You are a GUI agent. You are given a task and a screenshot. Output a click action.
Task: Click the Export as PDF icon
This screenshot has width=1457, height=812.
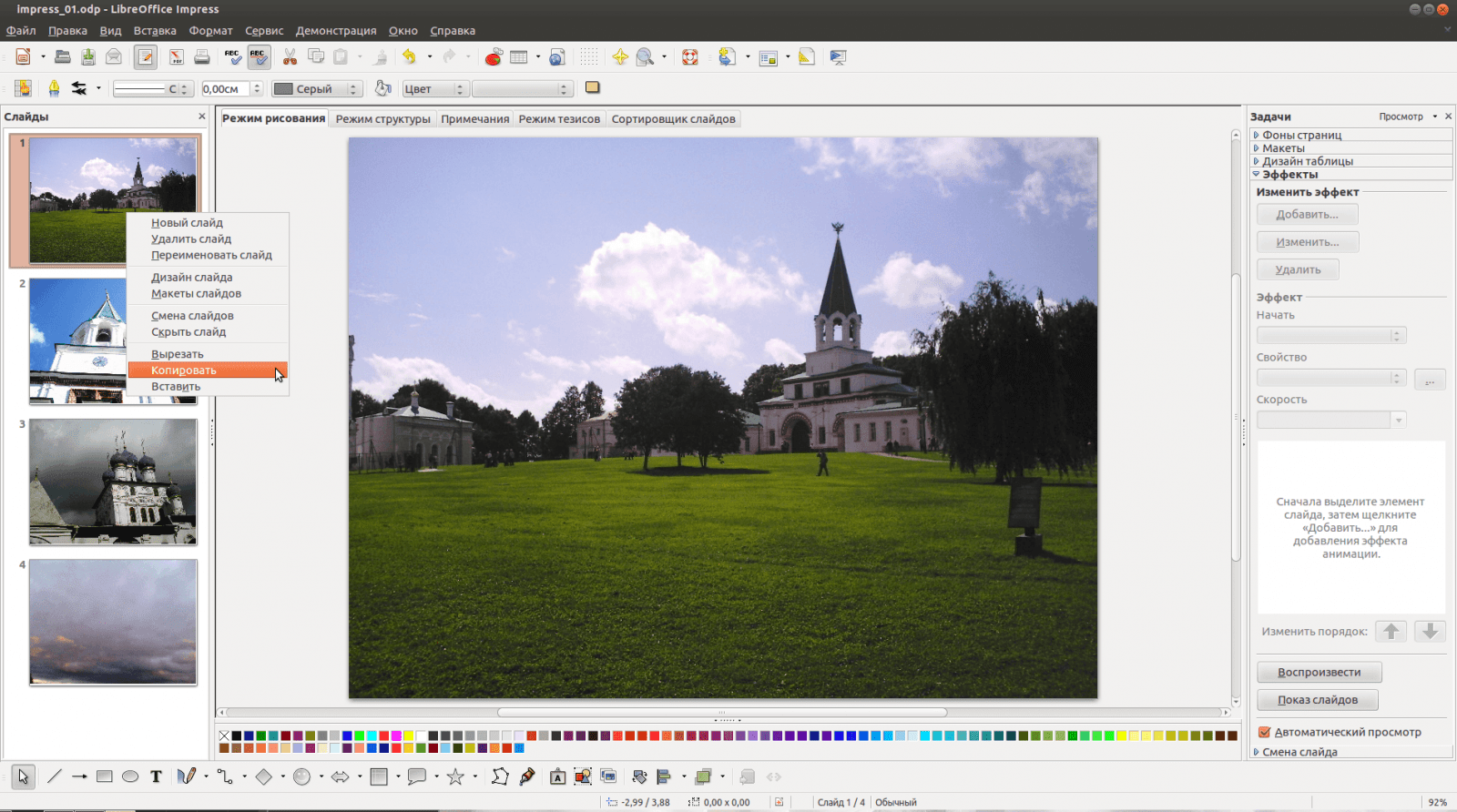coord(177,57)
